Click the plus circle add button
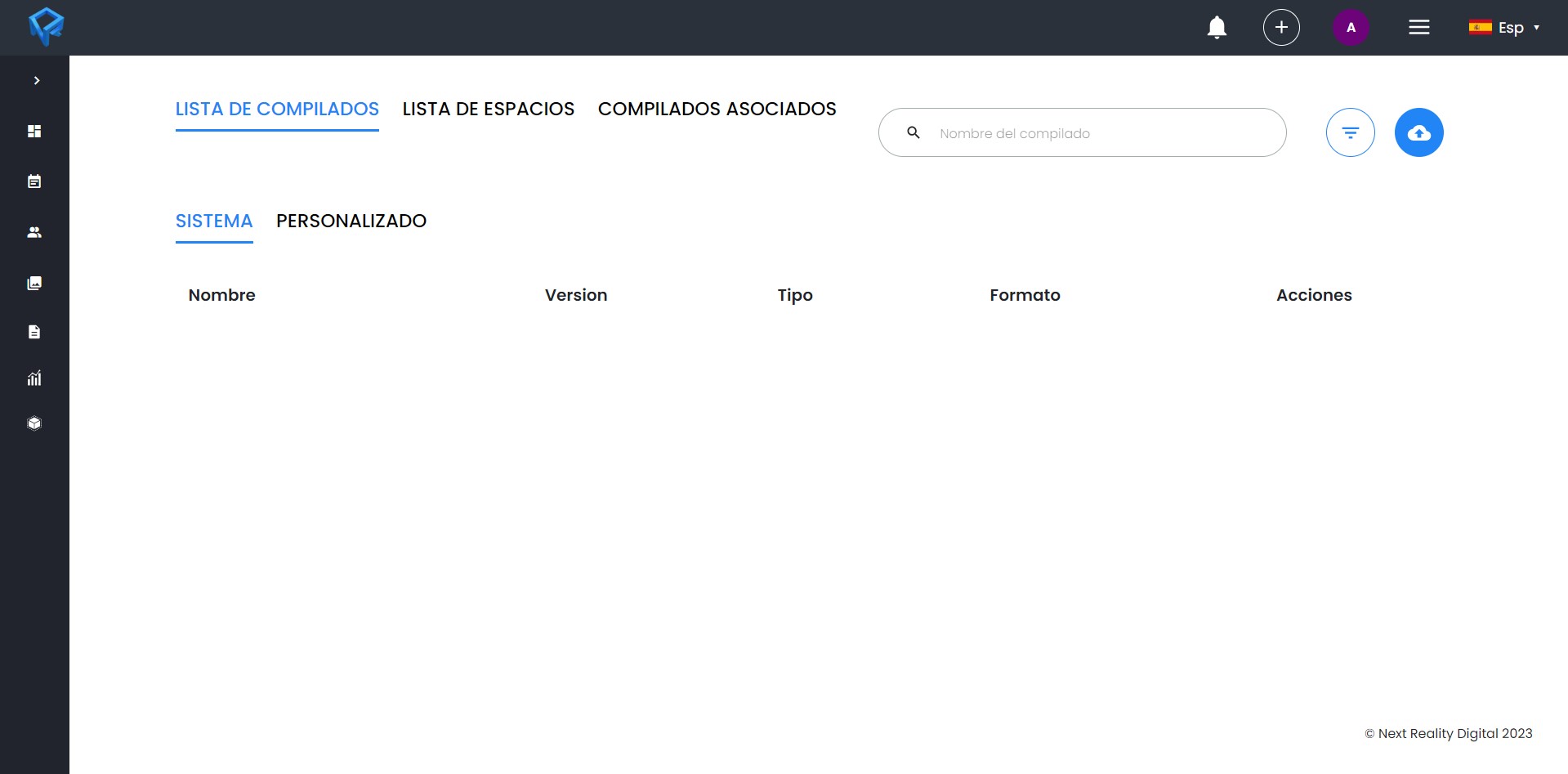Image resolution: width=1568 pixels, height=774 pixels. point(1281,28)
